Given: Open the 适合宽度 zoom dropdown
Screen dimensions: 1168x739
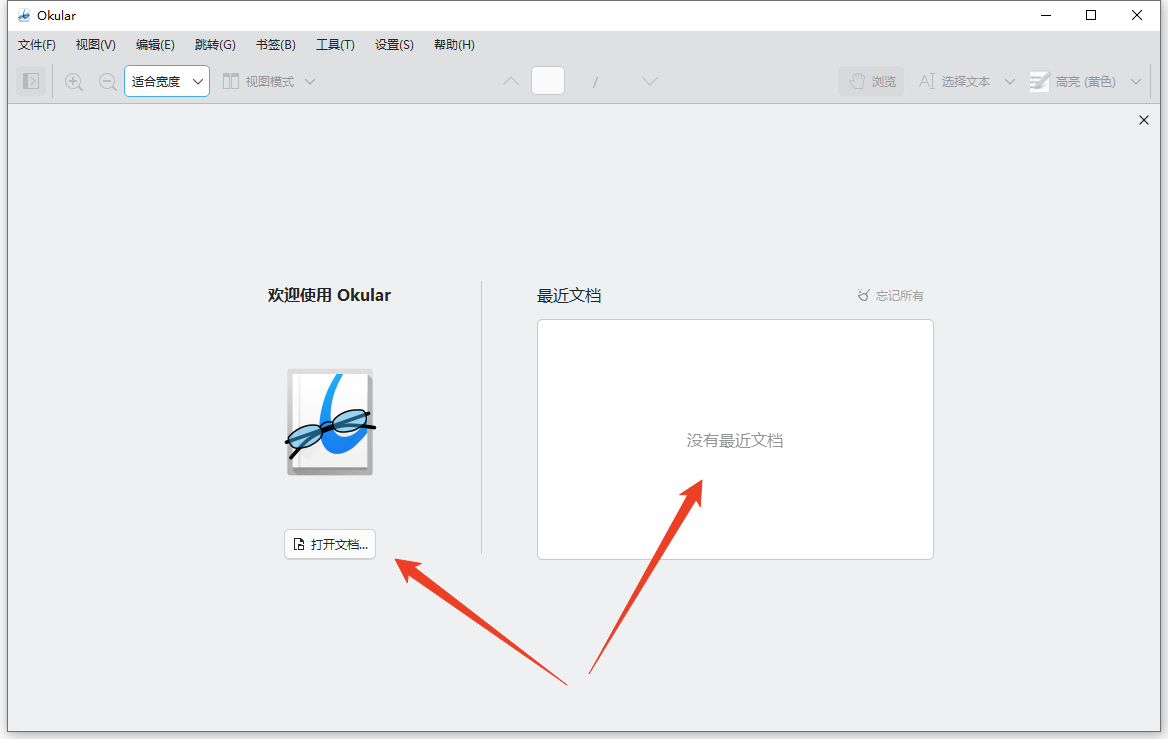Looking at the screenshot, I should click(167, 82).
